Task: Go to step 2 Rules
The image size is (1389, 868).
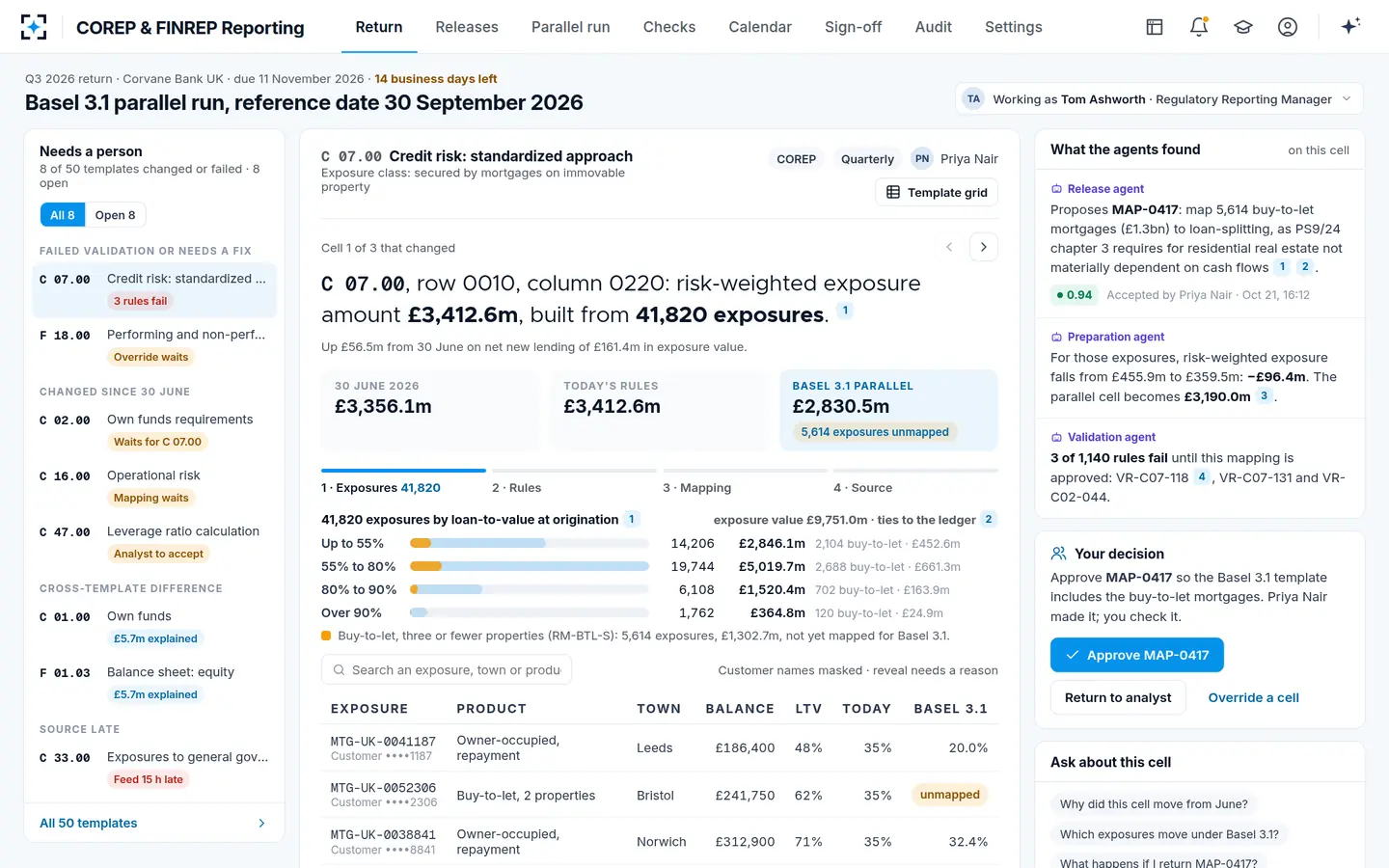Action: [x=574, y=482]
